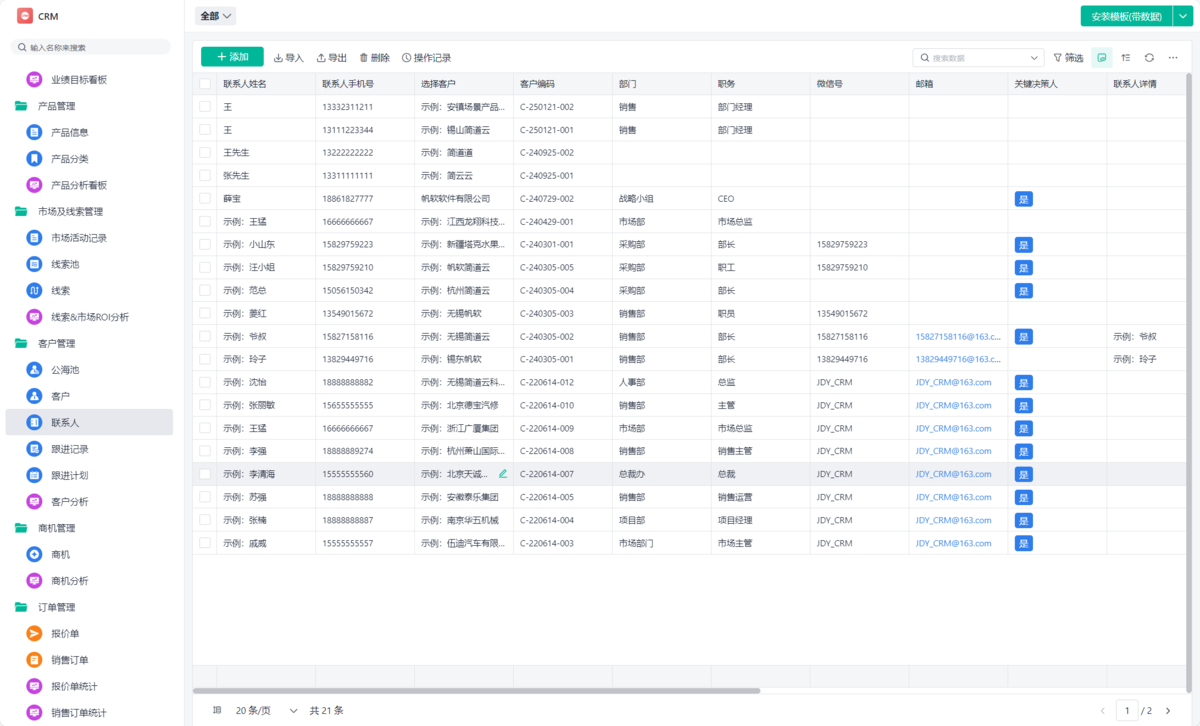Click the horizontal table scrollbar
Screen dimensions: 1200x726
pos(476,690)
